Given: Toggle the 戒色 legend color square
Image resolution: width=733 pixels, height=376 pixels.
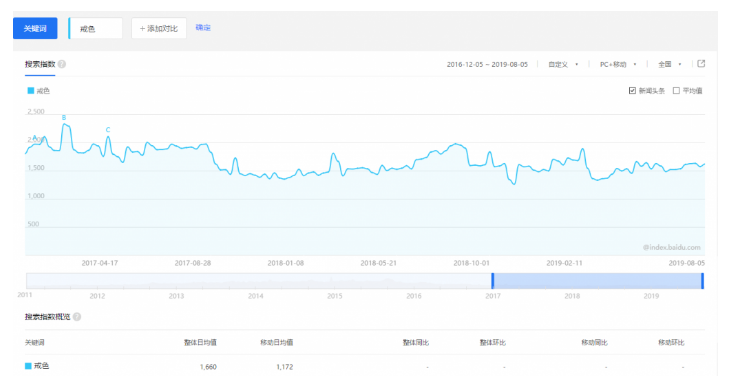Looking at the screenshot, I should click(30, 91).
